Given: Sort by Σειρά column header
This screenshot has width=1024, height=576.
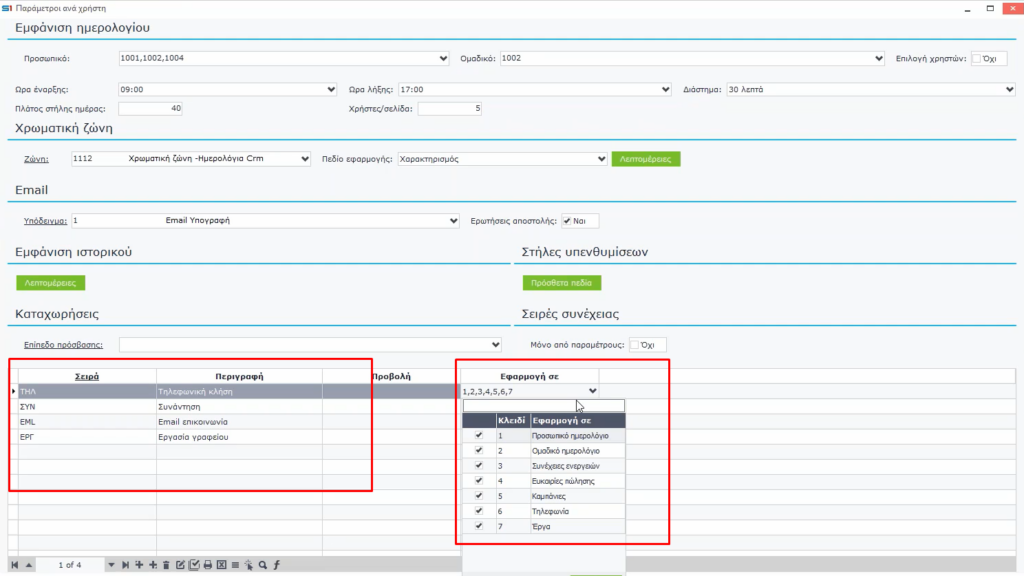Looking at the screenshot, I should click(87, 376).
